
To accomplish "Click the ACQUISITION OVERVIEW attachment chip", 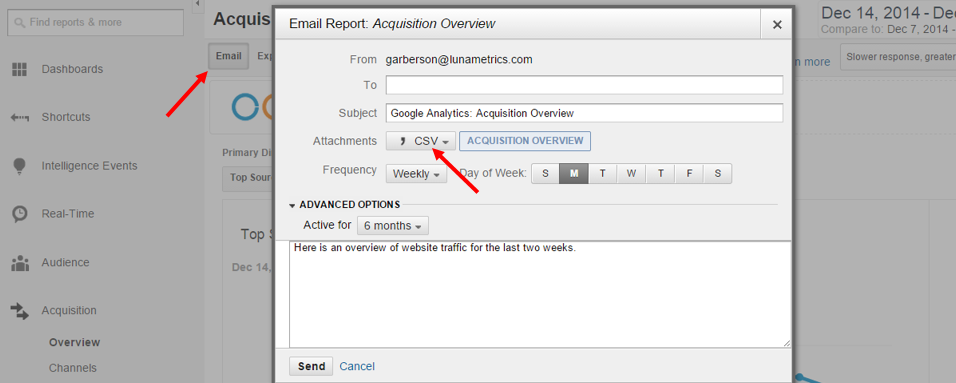I will tap(525, 141).
